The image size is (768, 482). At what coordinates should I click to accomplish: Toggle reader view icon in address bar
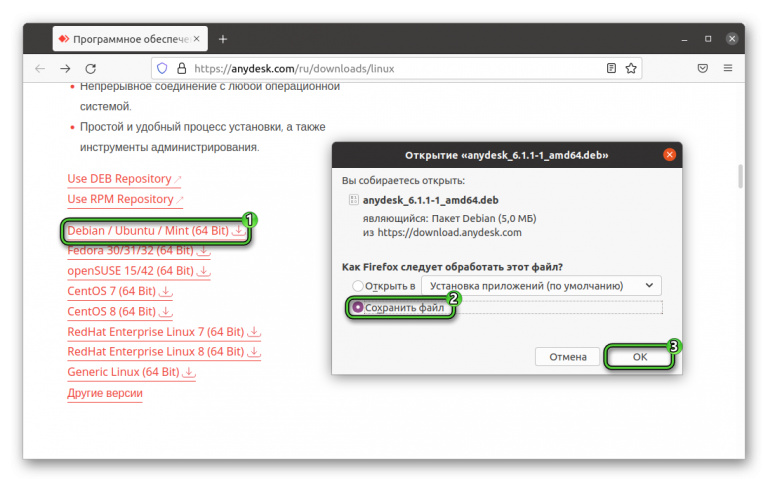pos(611,69)
